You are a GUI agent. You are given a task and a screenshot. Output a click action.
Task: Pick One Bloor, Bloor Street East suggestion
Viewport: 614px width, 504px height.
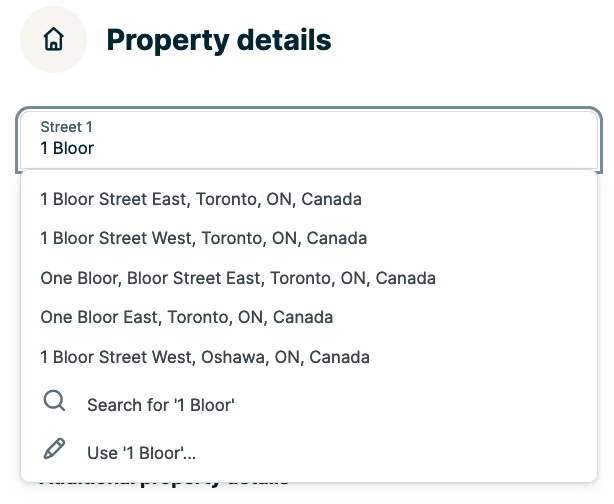[x=238, y=278]
